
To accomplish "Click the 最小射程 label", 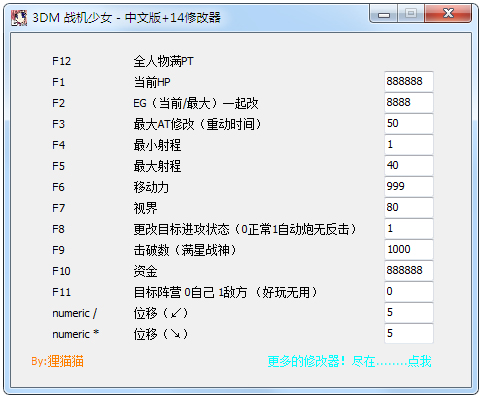I will (x=157, y=145).
